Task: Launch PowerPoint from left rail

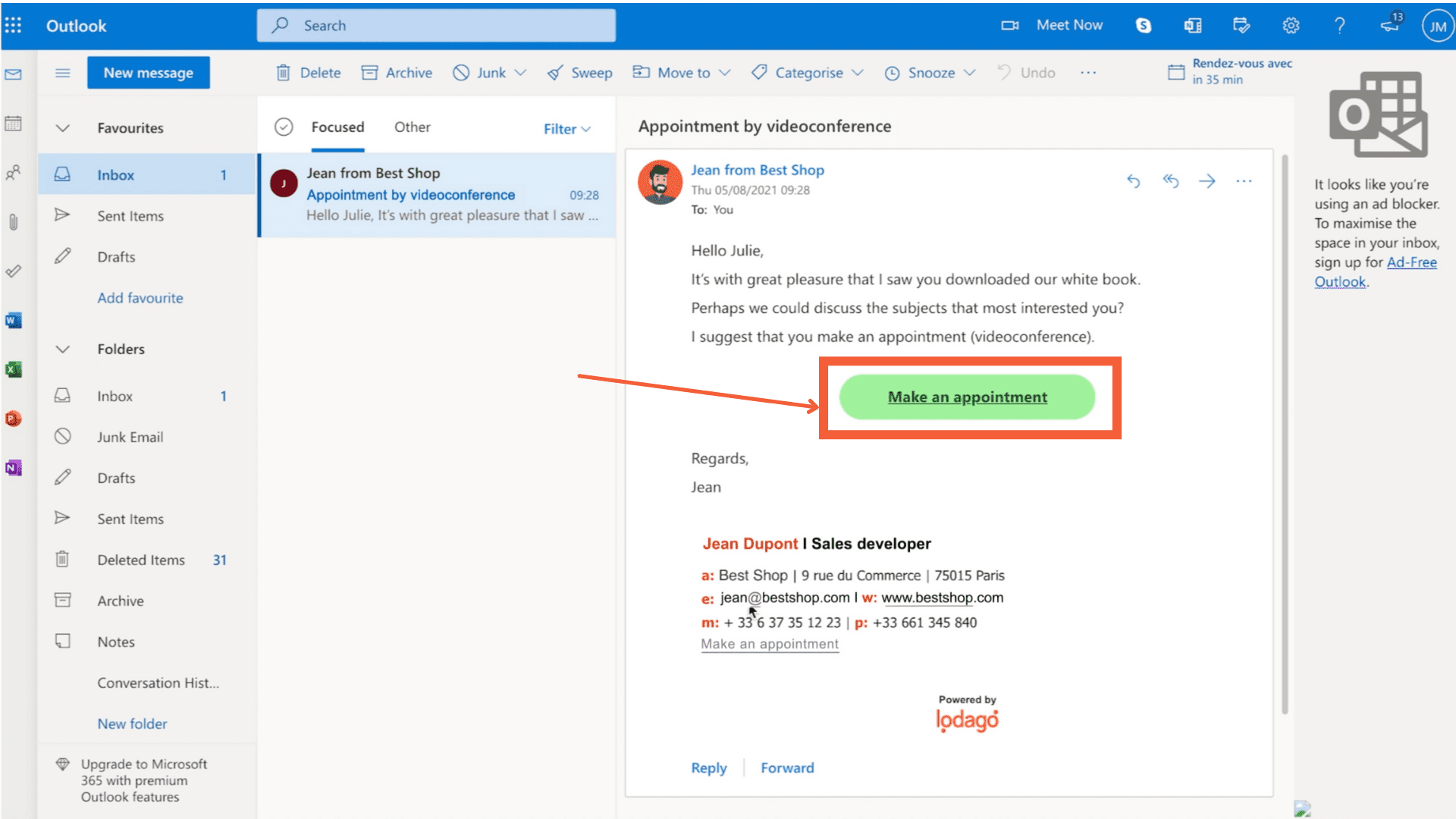Action: click(x=13, y=419)
